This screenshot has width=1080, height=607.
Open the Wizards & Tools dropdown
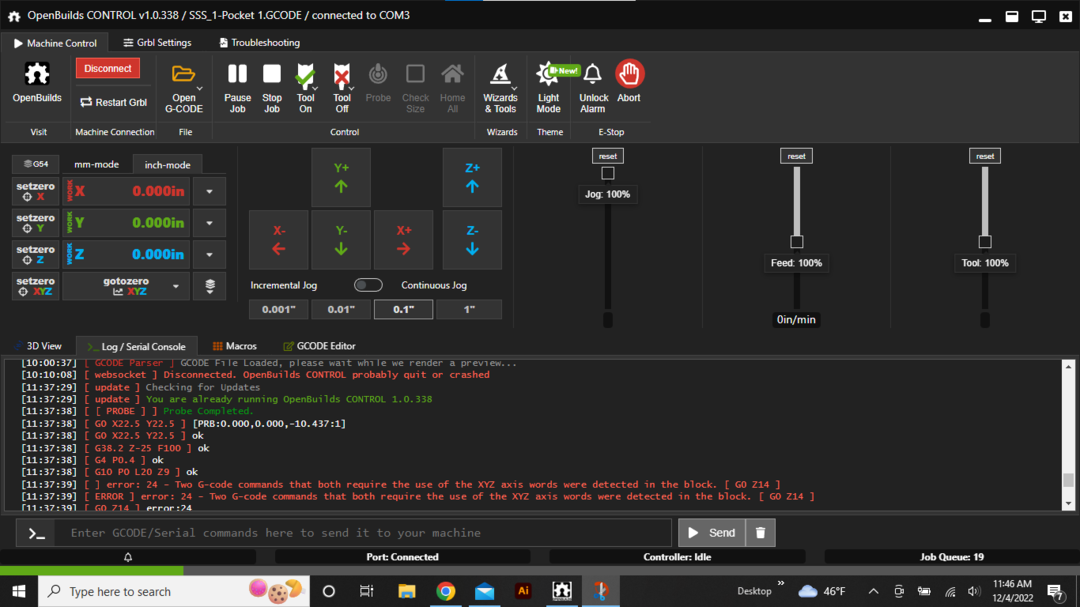501,88
